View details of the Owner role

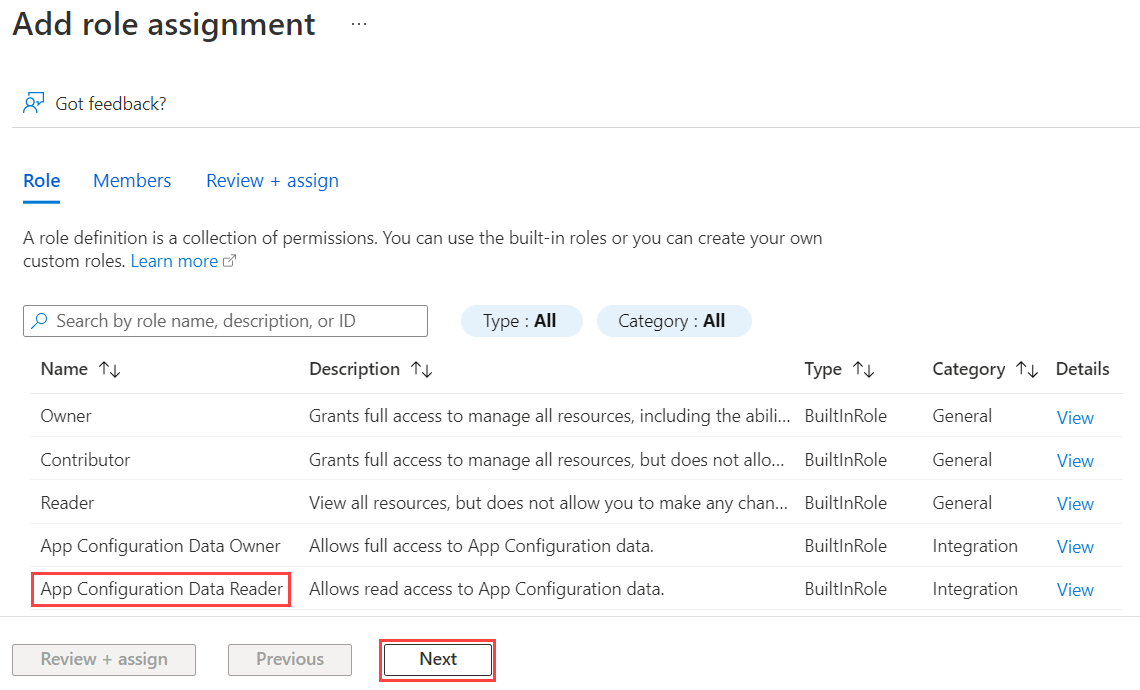point(1074,417)
